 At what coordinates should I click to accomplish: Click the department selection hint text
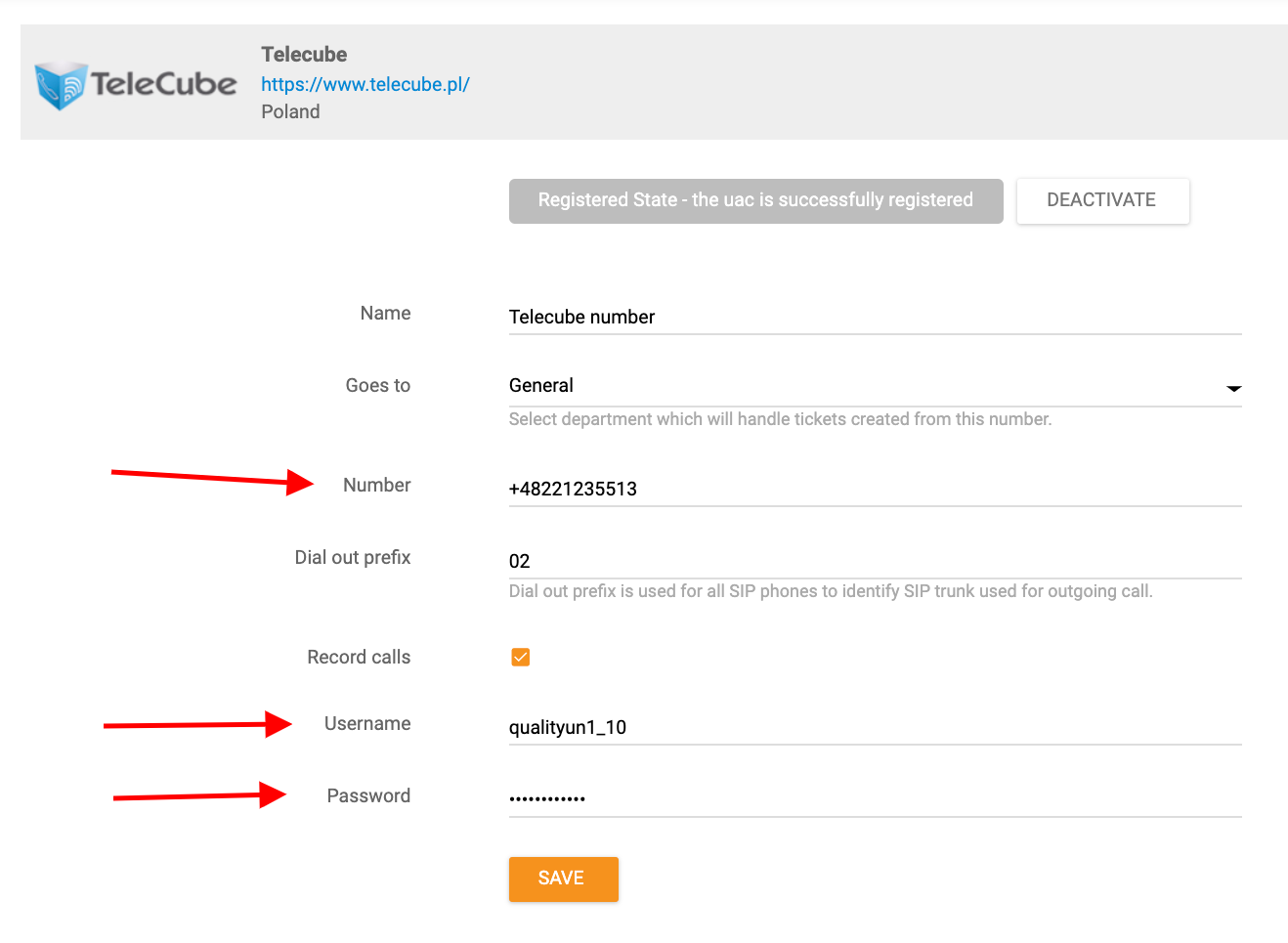pyautogui.click(x=780, y=419)
